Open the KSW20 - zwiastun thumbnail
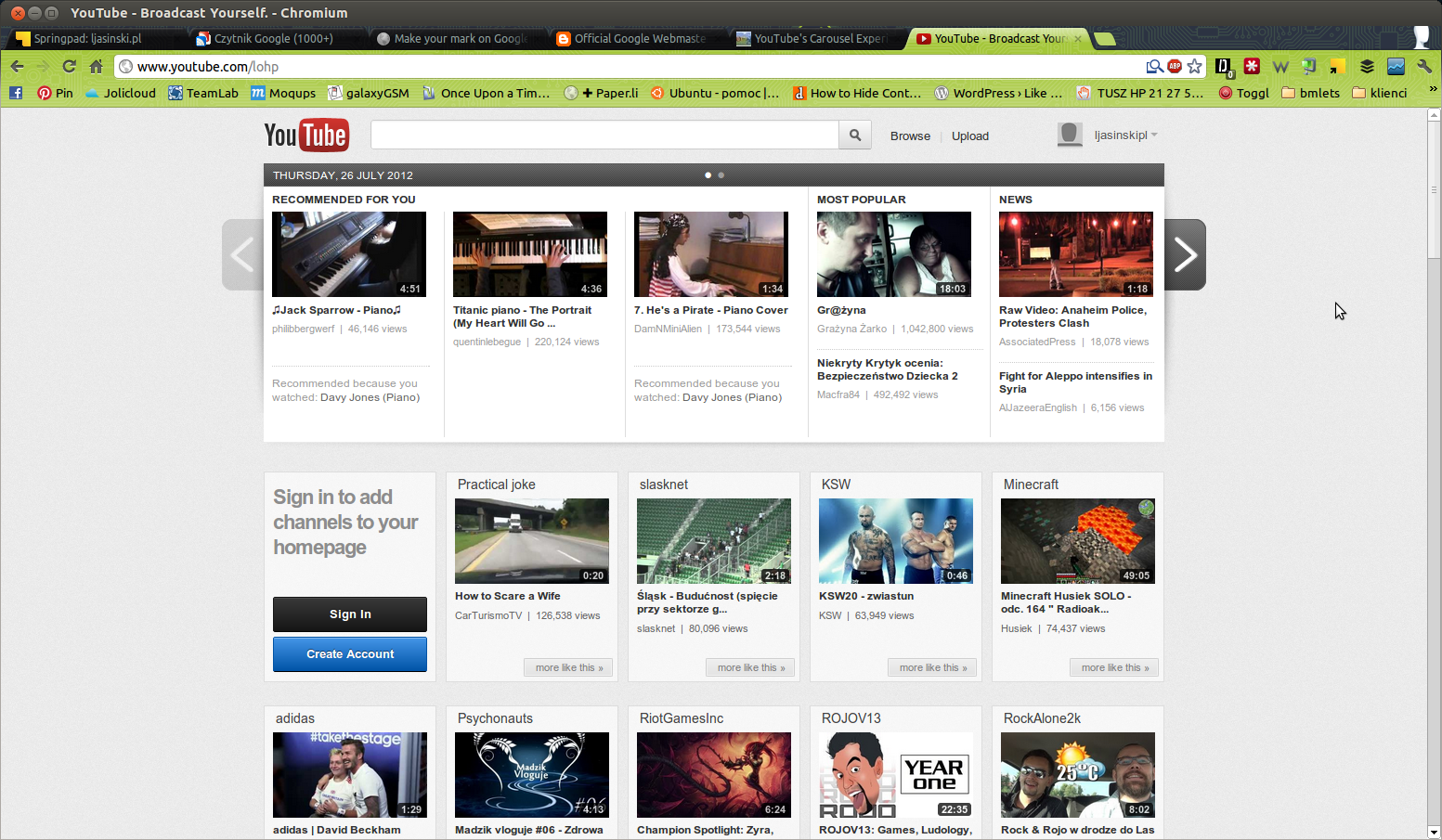Viewport: 1442px width, 840px height. (896, 541)
